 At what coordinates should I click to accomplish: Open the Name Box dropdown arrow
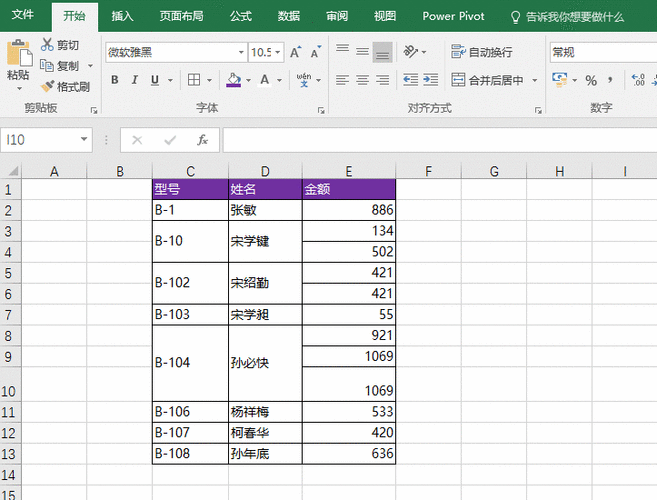click(x=84, y=139)
